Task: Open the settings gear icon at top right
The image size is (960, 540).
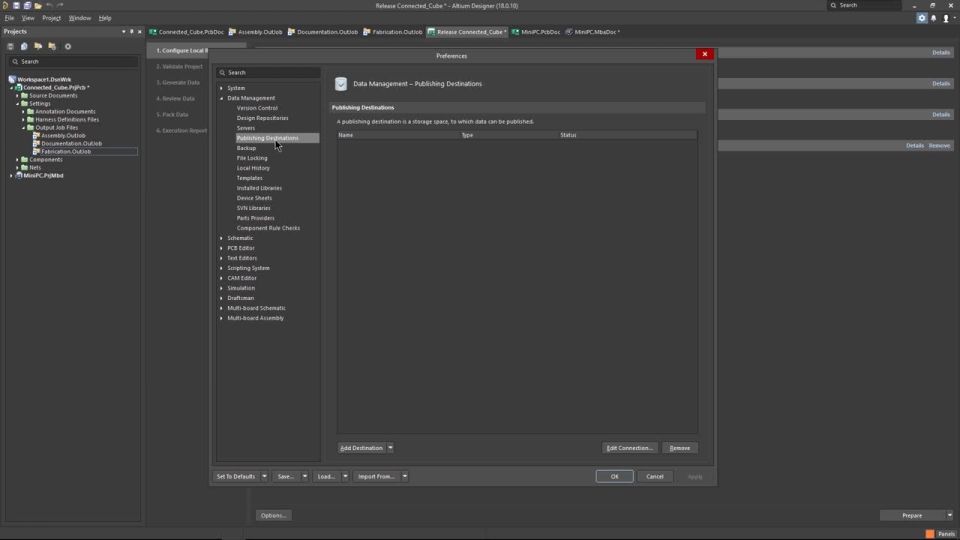Action: [921, 18]
